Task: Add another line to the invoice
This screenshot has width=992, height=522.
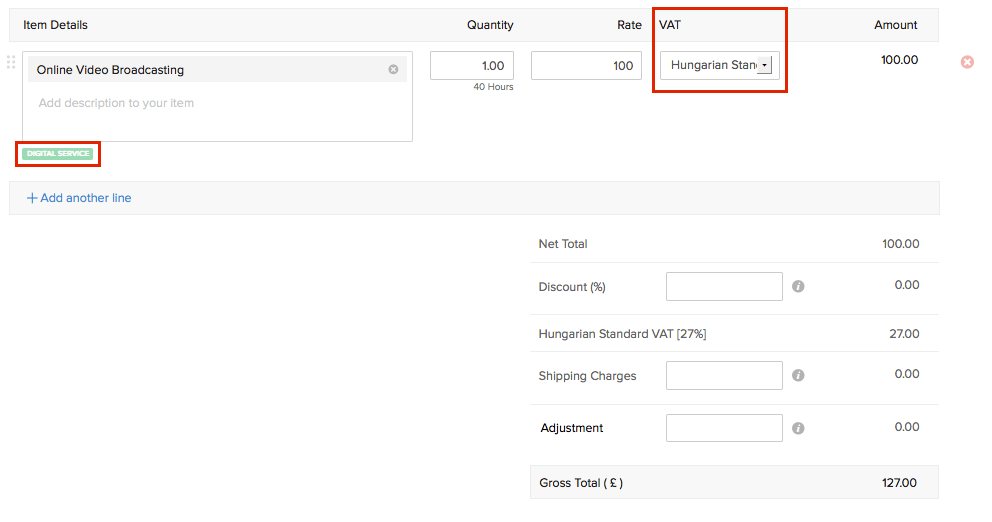Action: (79, 198)
